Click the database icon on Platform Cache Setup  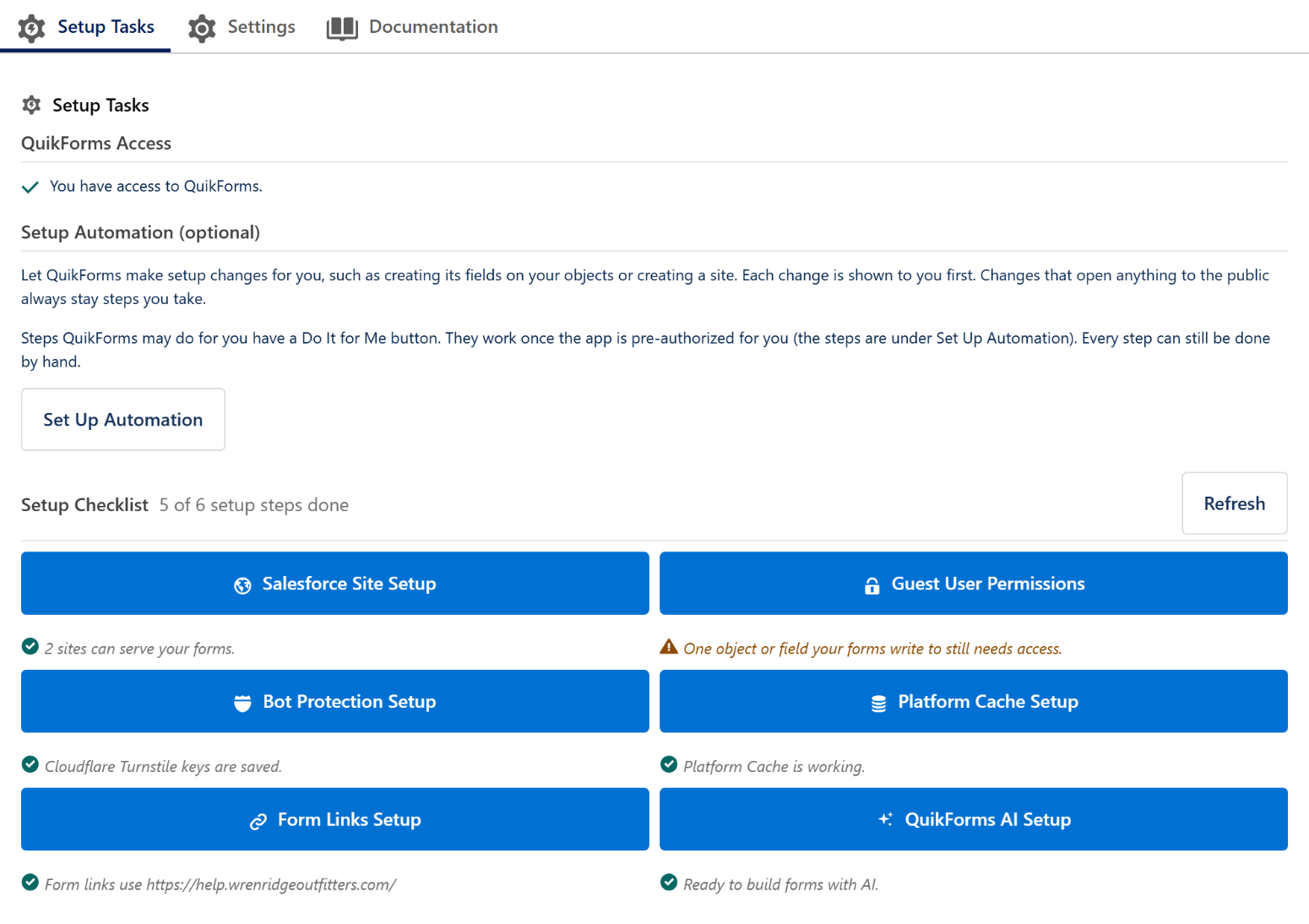click(879, 704)
